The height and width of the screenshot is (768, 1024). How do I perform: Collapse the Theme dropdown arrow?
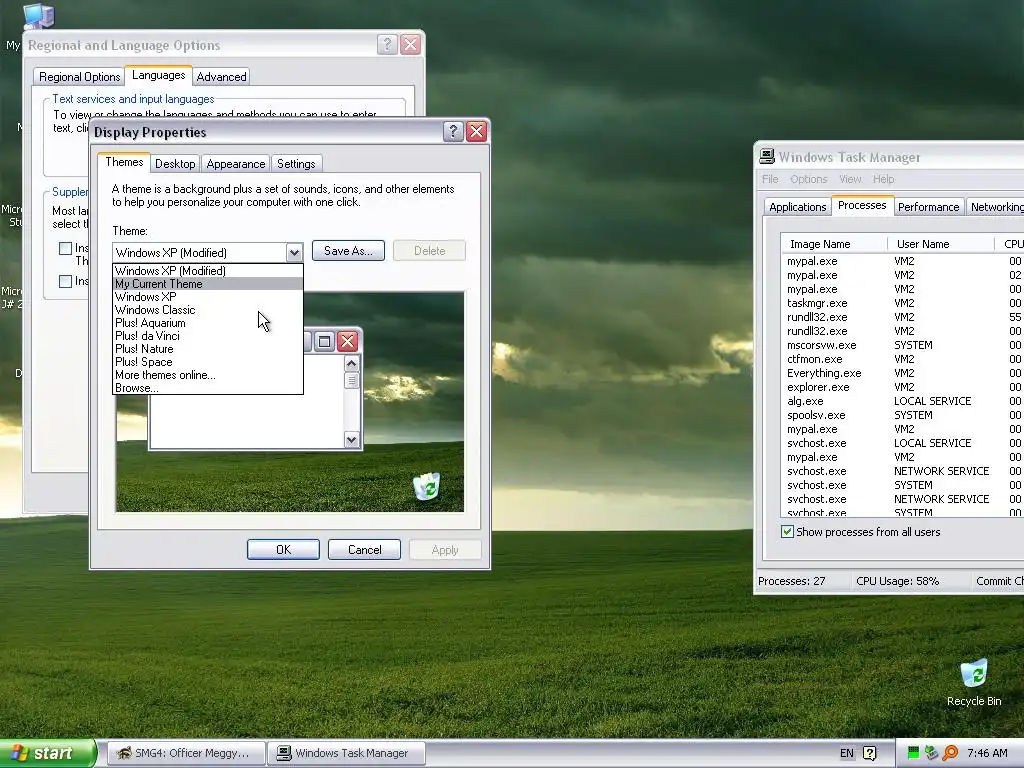pos(294,252)
